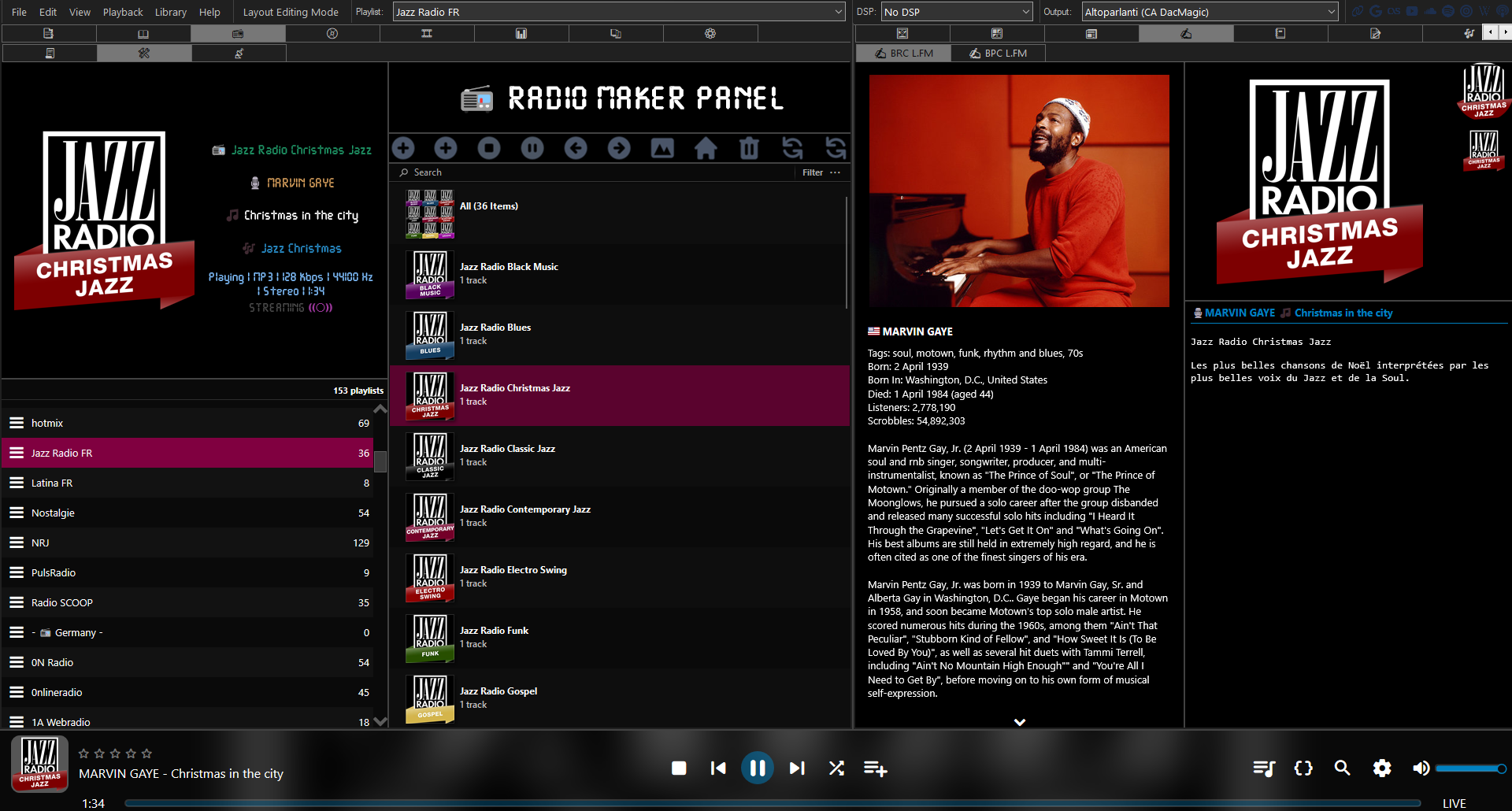1512x811 pixels.
Task: Open the Jazz Radio Funk station
Action: click(620, 638)
